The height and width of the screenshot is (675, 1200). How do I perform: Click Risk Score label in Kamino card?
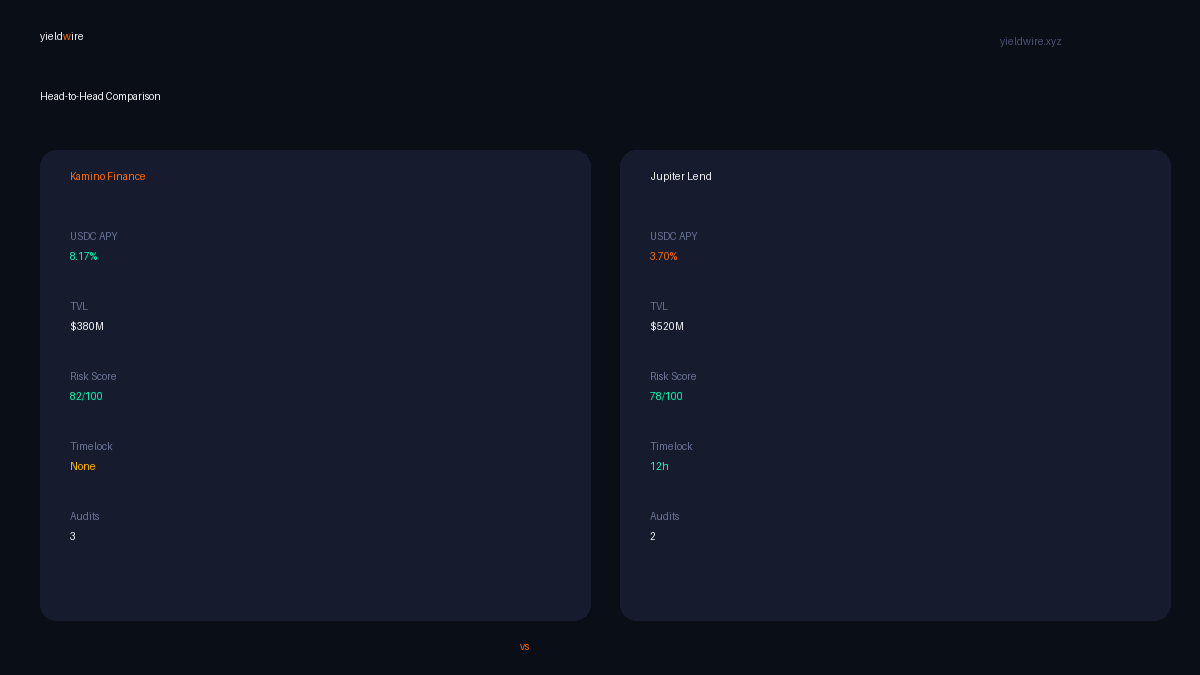93,376
